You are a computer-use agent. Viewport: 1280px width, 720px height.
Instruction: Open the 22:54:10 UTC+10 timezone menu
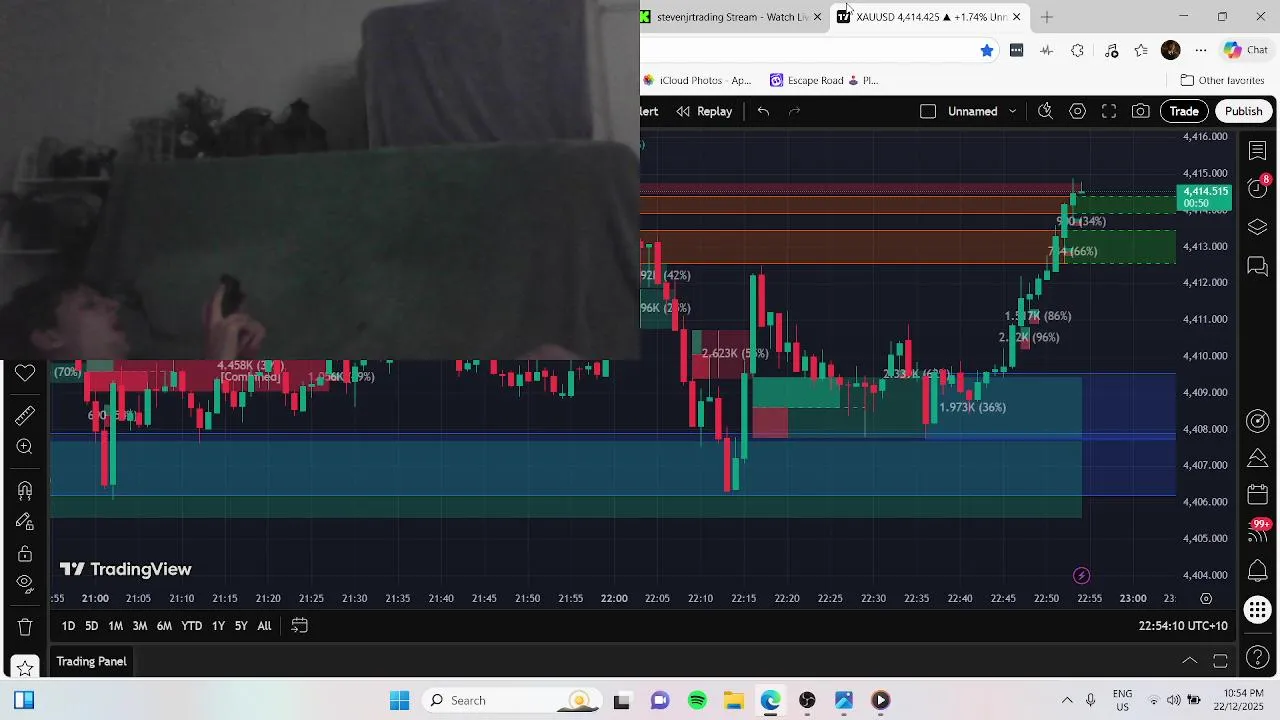point(1183,626)
